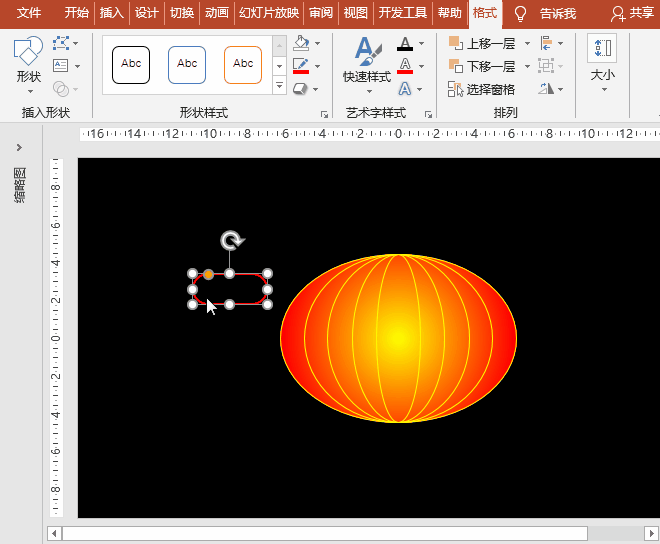The height and width of the screenshot is (544, 660).
Task: Open the 大小 size menu
Action: click(602, 63)
